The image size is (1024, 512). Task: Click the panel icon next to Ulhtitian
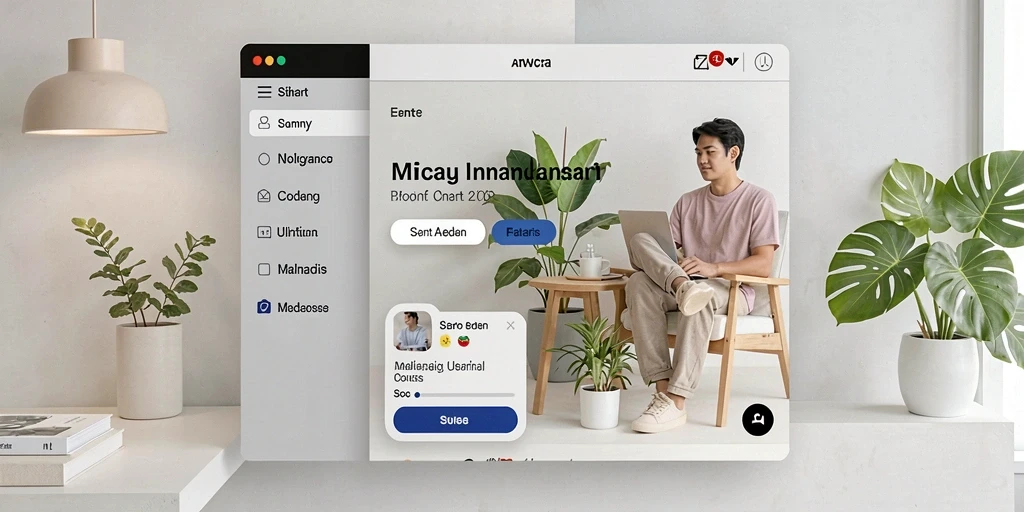(x=264, y=232)
